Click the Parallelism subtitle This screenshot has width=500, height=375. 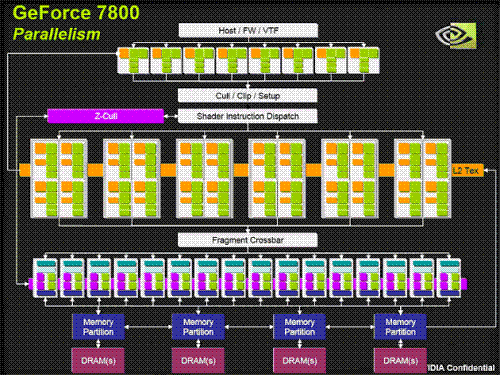[56, 34]
